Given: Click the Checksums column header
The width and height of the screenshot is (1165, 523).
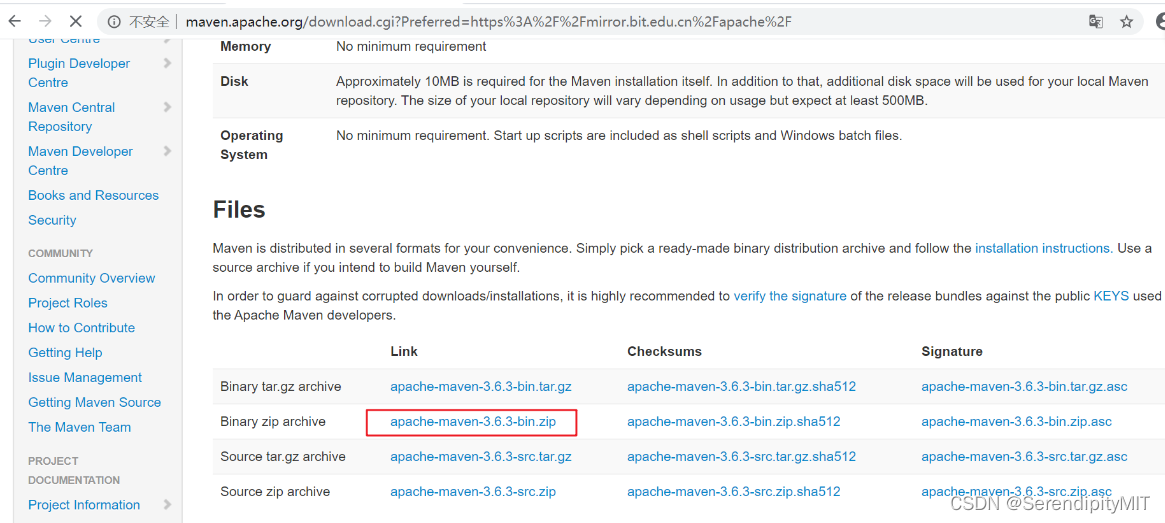Looking at the screenshot, I should (x=664, y=351).
